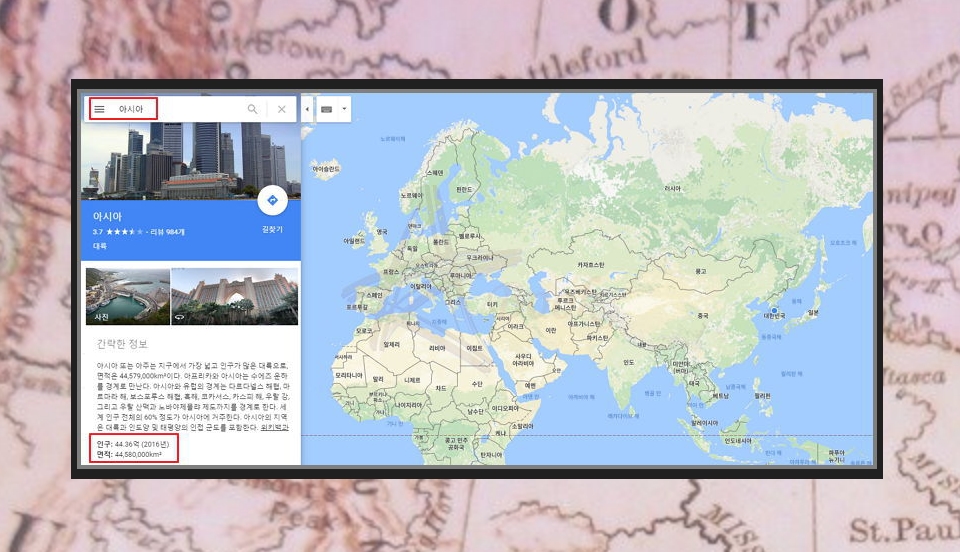Screen dimensions: 960x552
Task: Expand the input tools dropdown arrow
Action: pos(344,109)
